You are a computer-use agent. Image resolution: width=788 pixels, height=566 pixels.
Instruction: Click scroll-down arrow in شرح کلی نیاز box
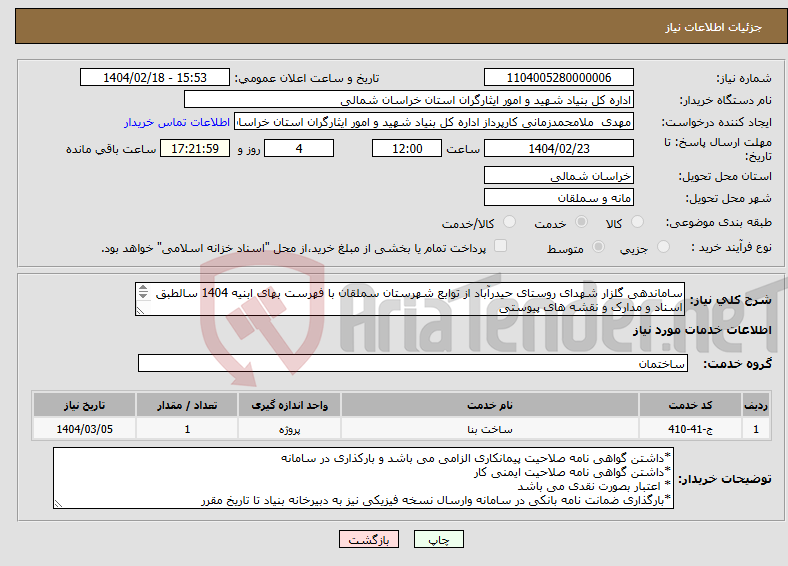click(x=143, y=295)
